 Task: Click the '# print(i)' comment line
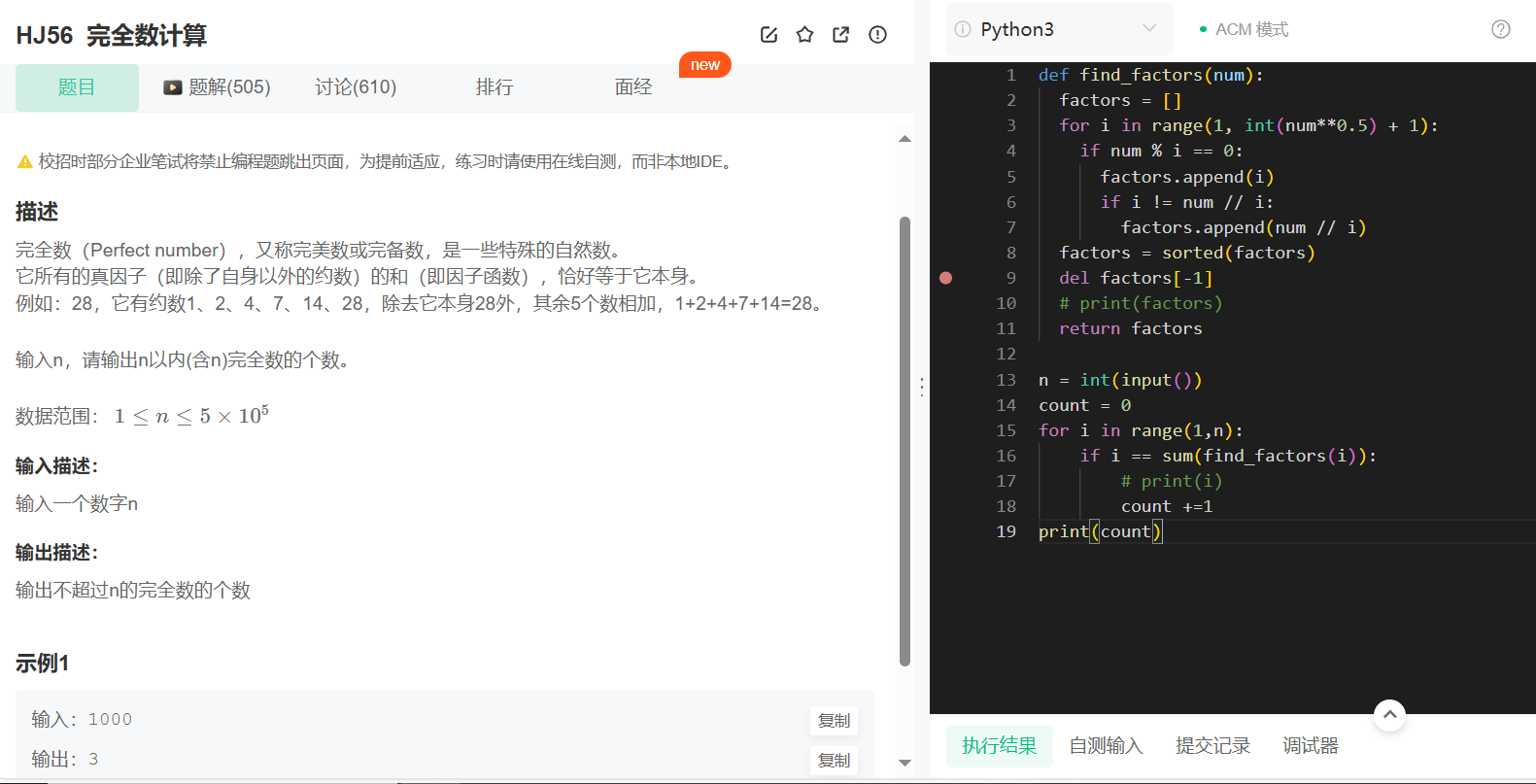(x=1172, y=481)
